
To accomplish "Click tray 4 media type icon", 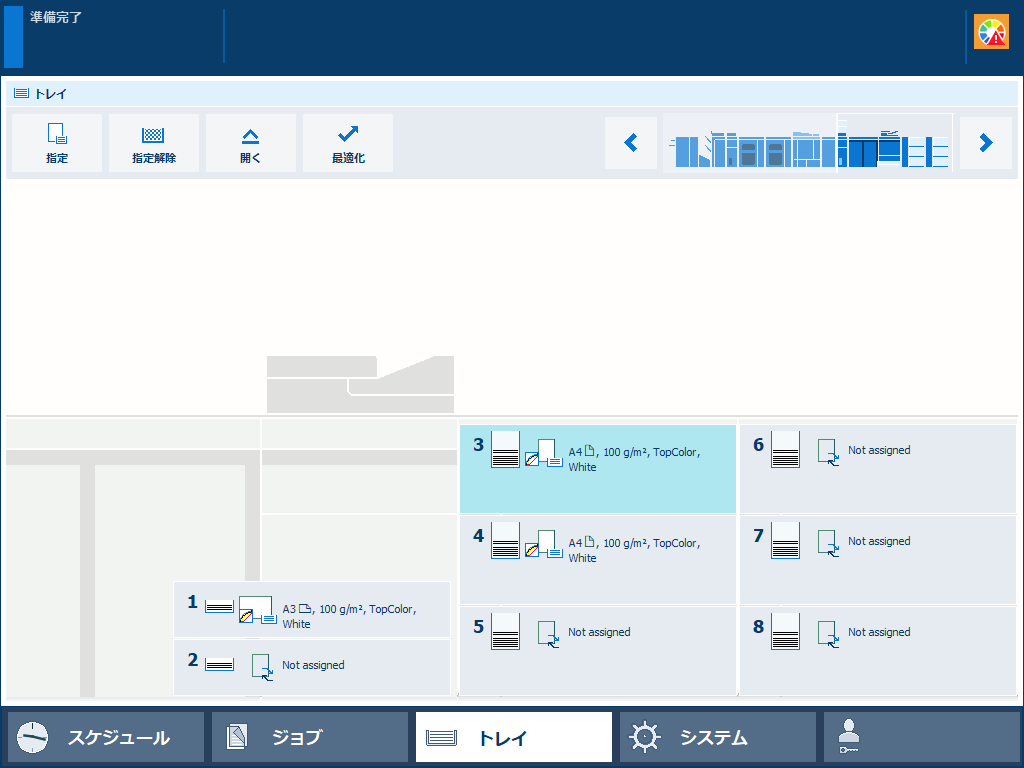I will 544,544.
